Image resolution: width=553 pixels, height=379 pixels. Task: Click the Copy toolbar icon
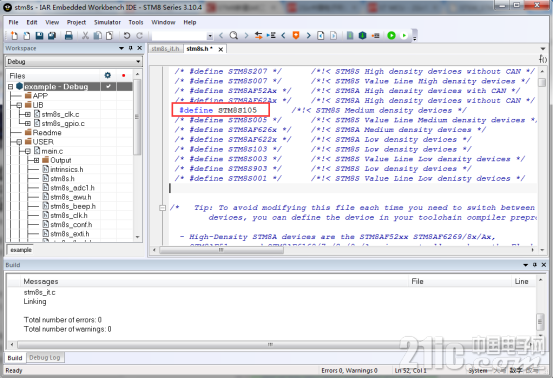98,36
